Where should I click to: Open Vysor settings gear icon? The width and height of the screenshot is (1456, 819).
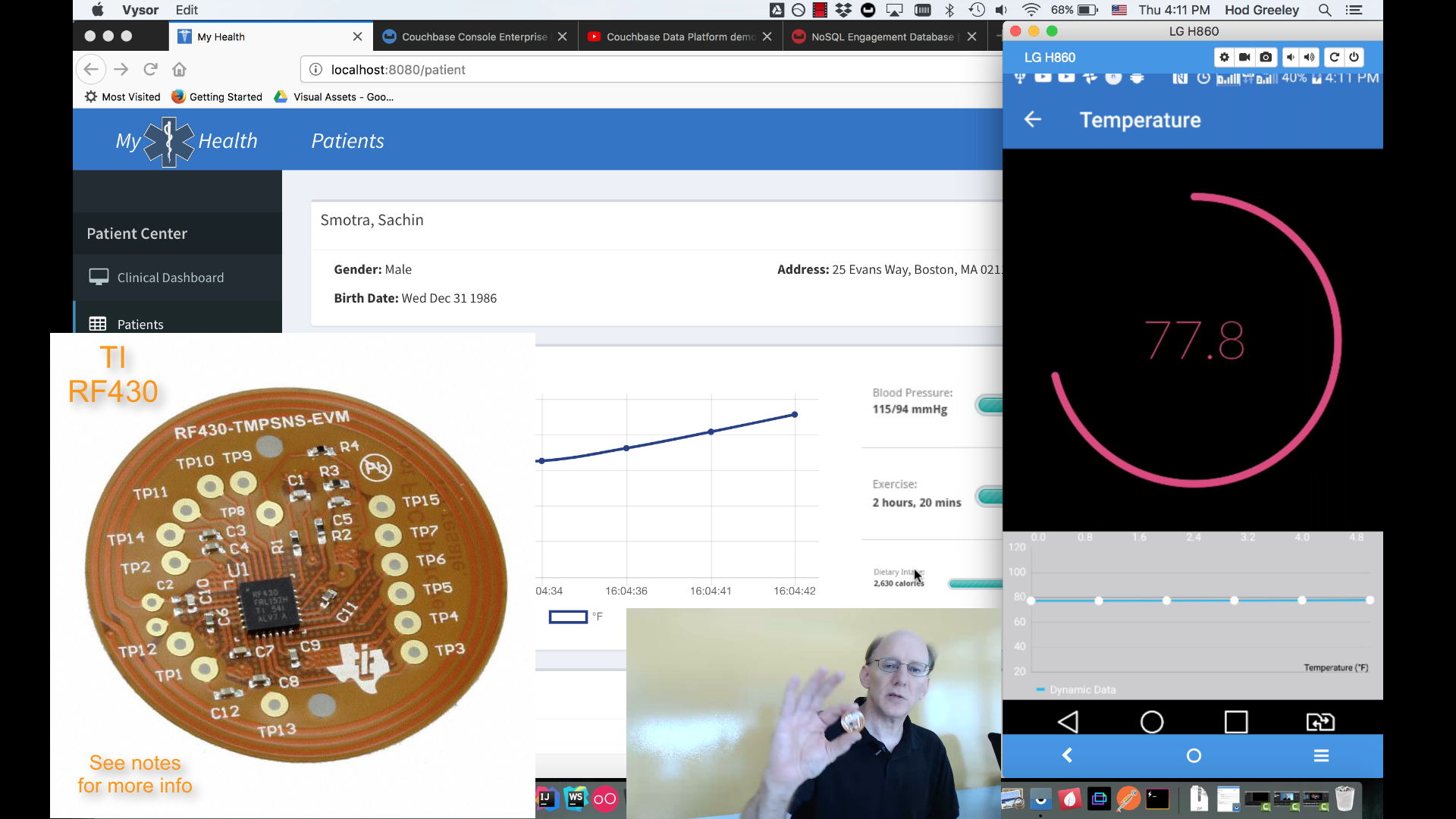(1224, 57)
